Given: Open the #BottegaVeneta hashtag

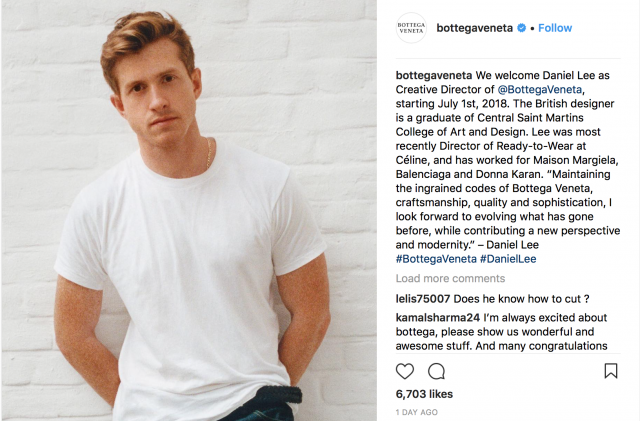Looking at the screenshot, I should pyautogui.click(x=435, y=258).
